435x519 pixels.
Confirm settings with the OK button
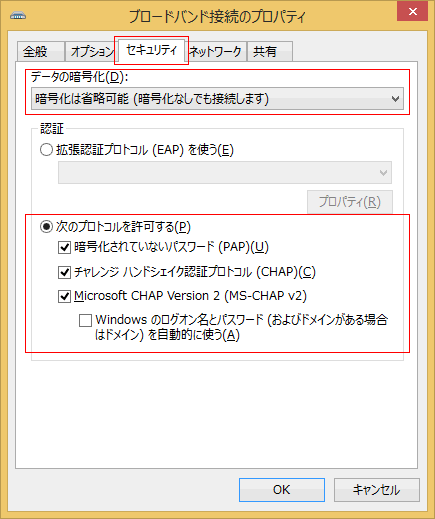pos(282,490)
